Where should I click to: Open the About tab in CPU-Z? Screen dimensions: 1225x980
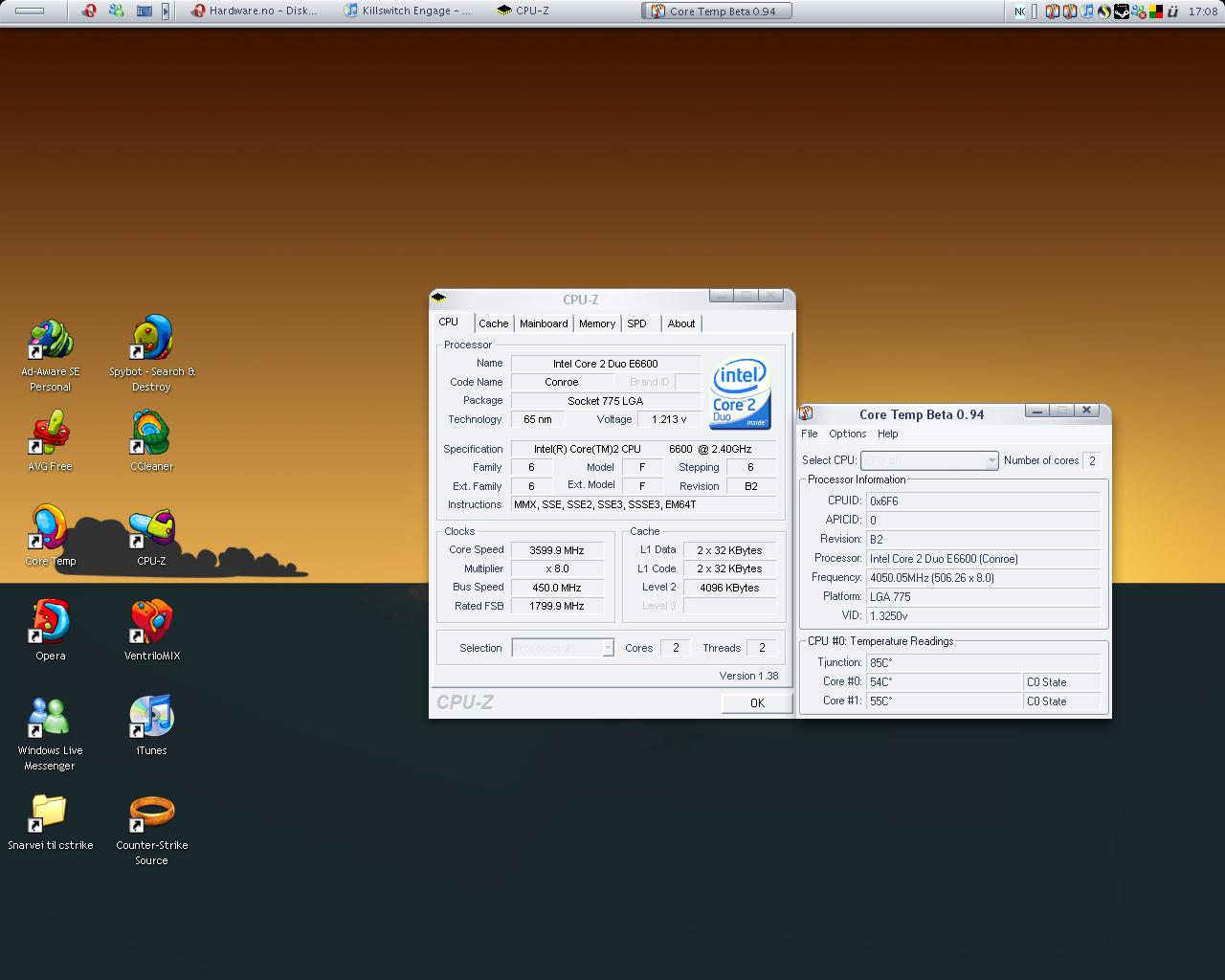(681, 323)
